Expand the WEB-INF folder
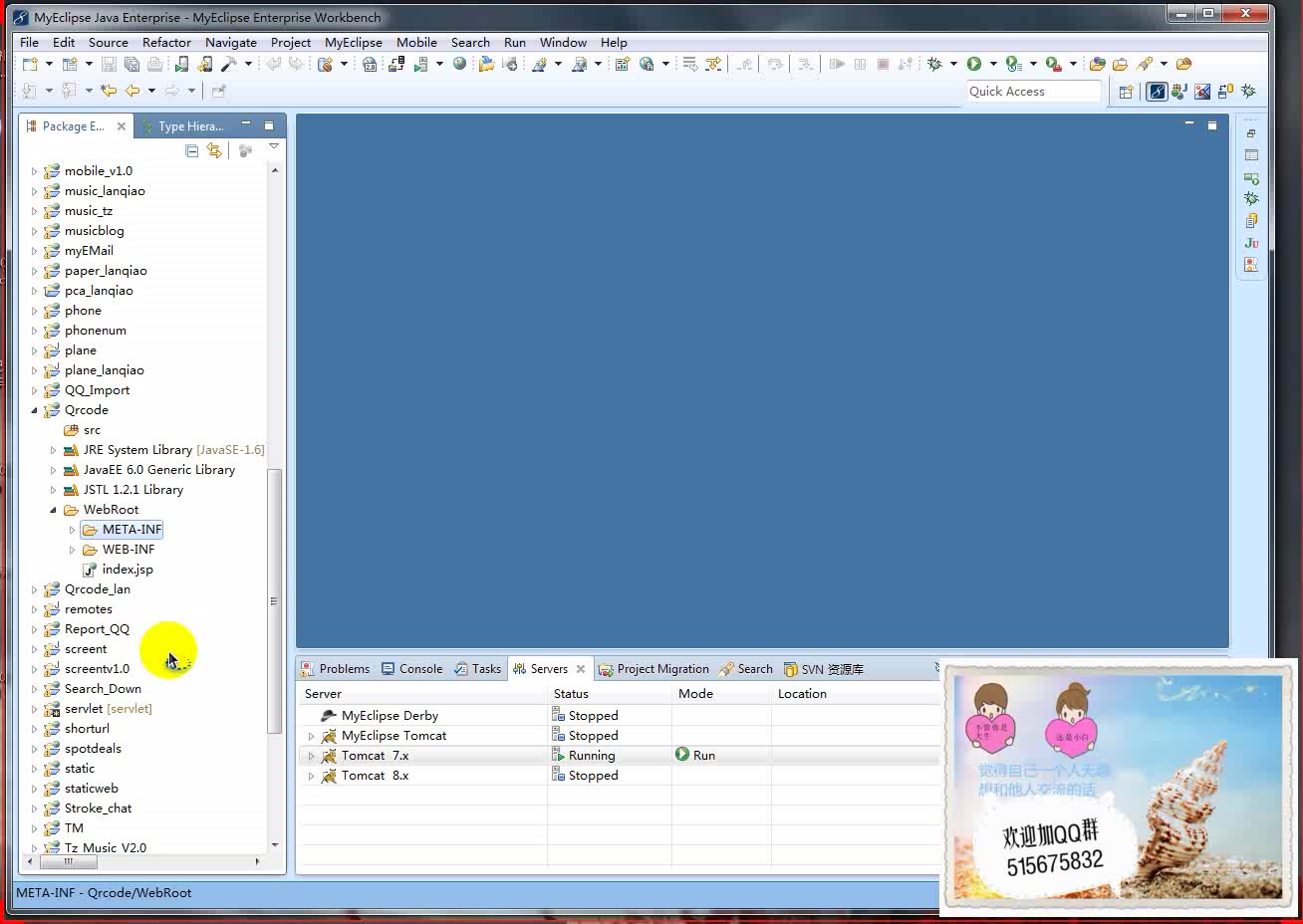 (72, 550)
